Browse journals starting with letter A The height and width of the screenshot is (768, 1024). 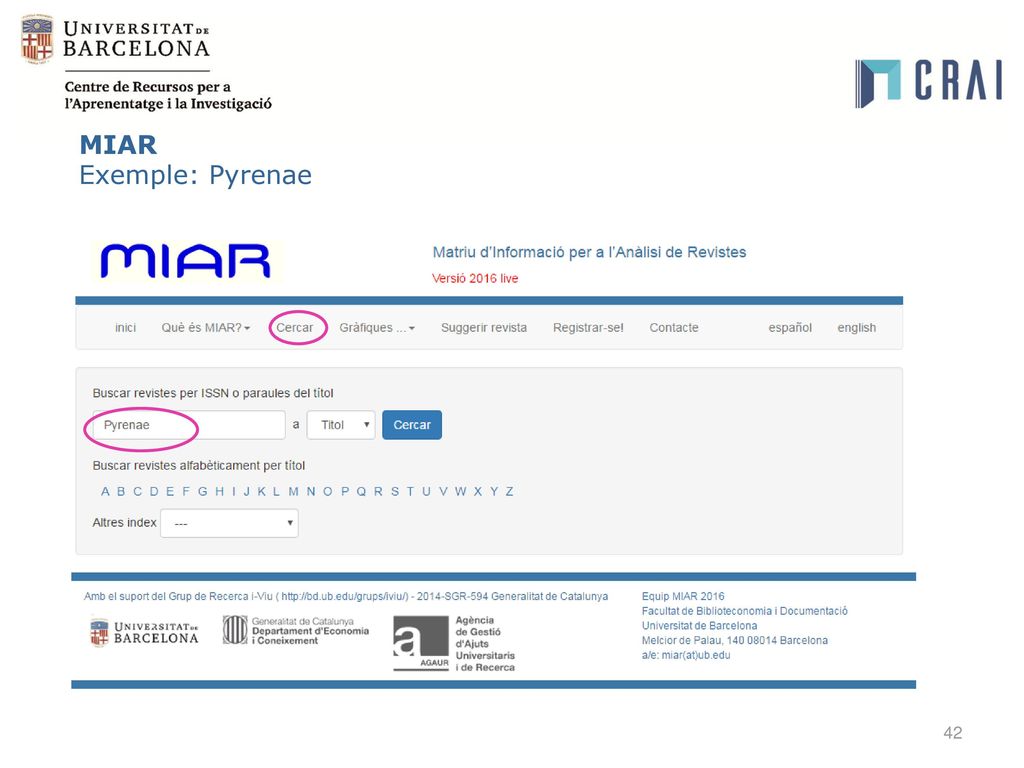tap(105, 492)
